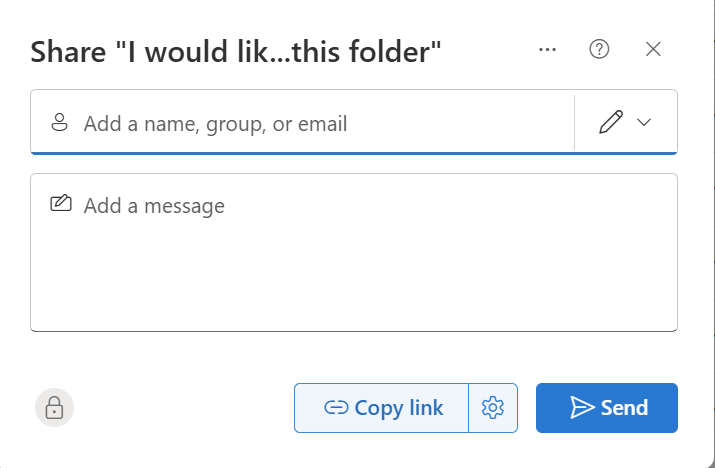The width and height of the screenshot is (715, 468).
Task: Click the person icon in the recipient field
Action: tap(59, 123)
